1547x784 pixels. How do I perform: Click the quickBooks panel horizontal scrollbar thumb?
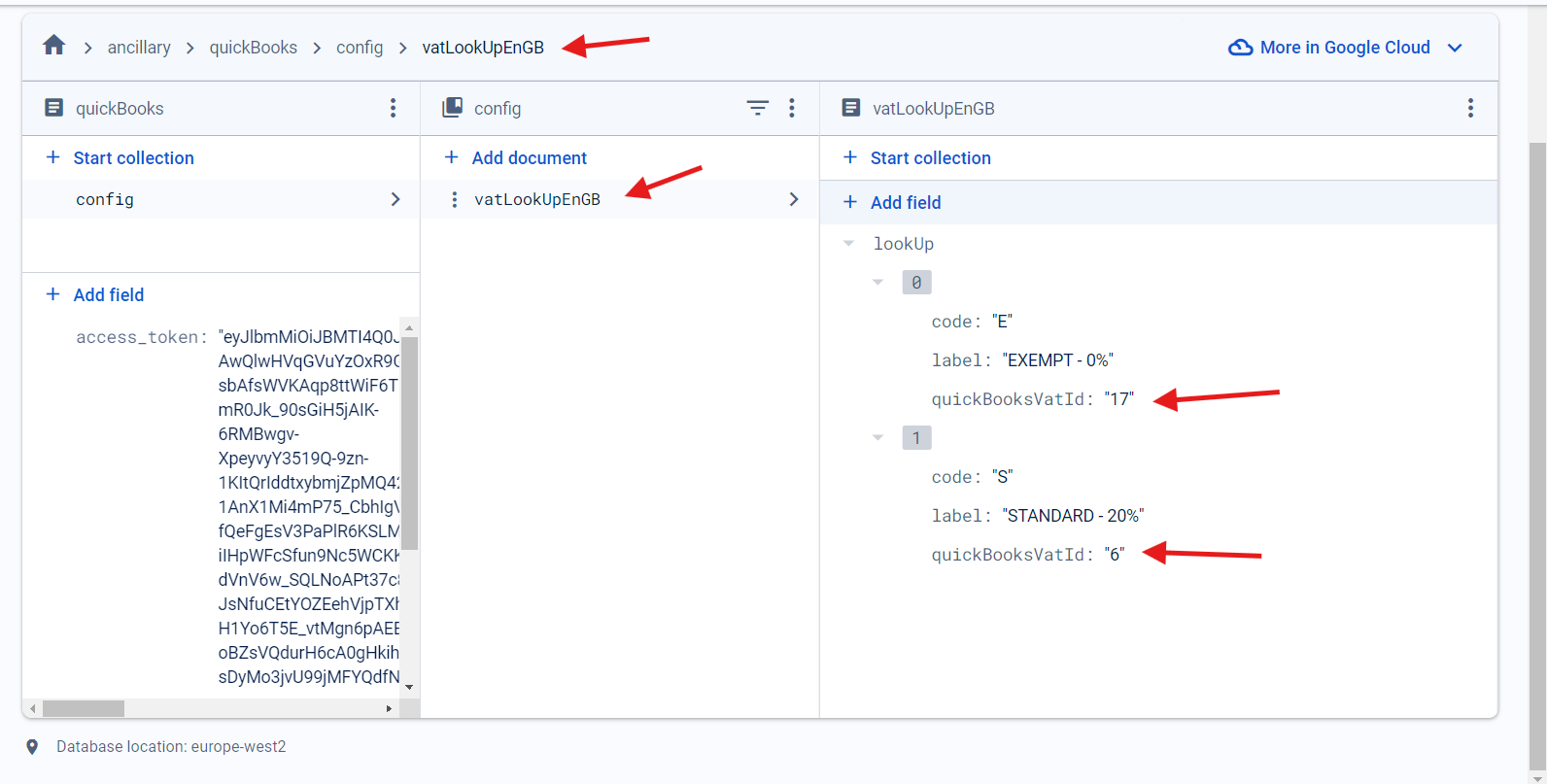[84, 708]
